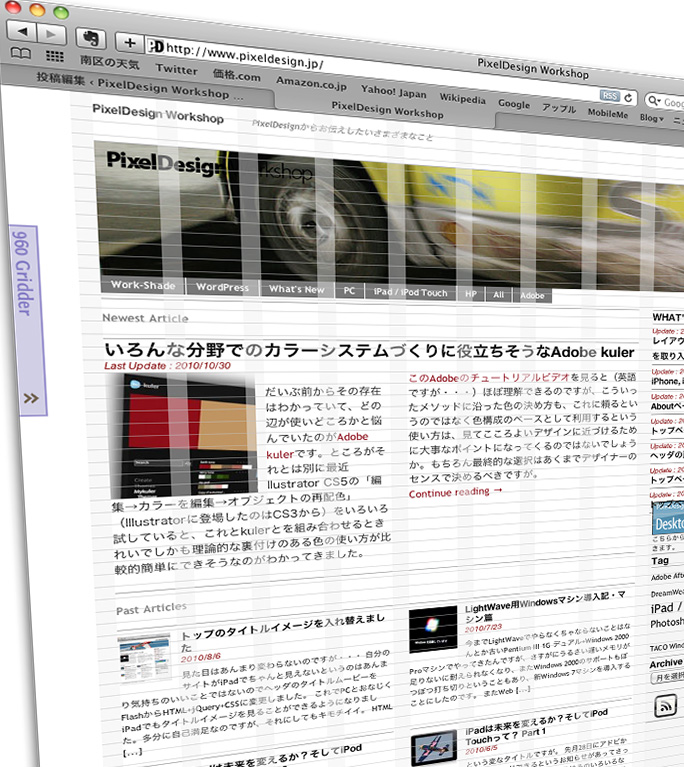Click the kuler screenshot thumbnail
The width and height of the screenshot is (684, 767).
[x=182, y=435]
